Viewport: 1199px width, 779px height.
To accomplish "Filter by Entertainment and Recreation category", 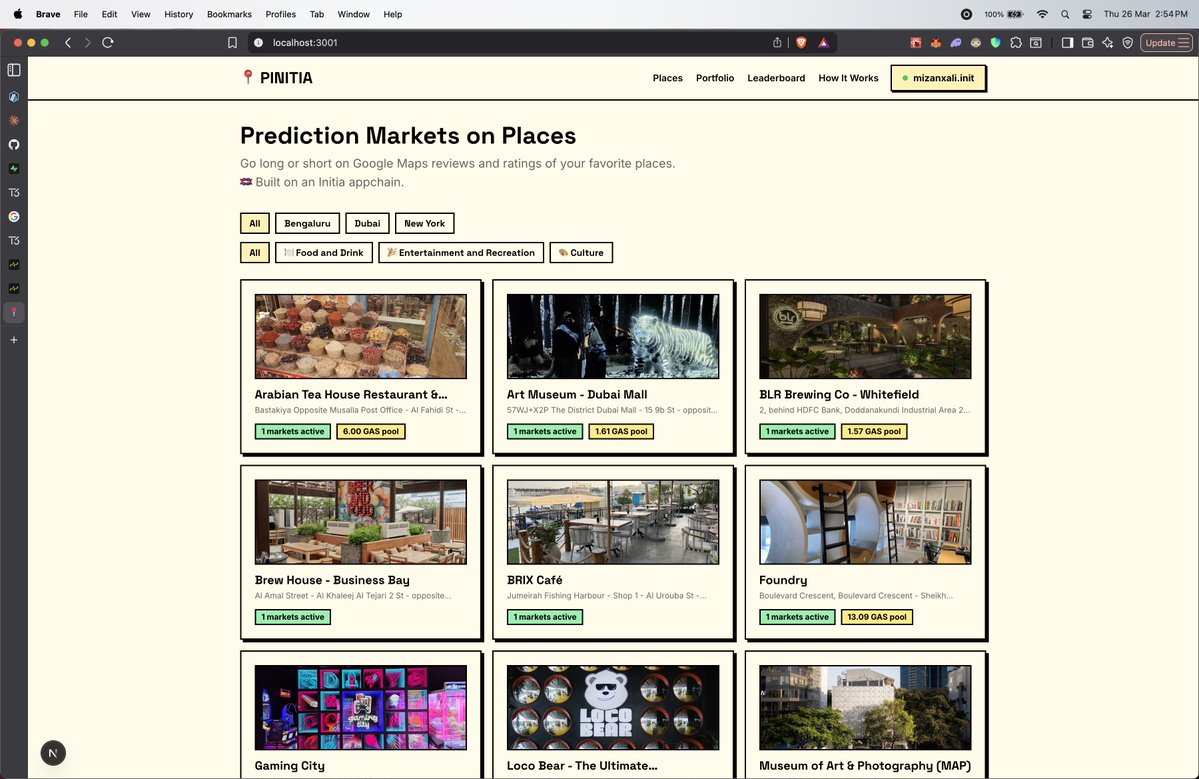I will (461, 252).
